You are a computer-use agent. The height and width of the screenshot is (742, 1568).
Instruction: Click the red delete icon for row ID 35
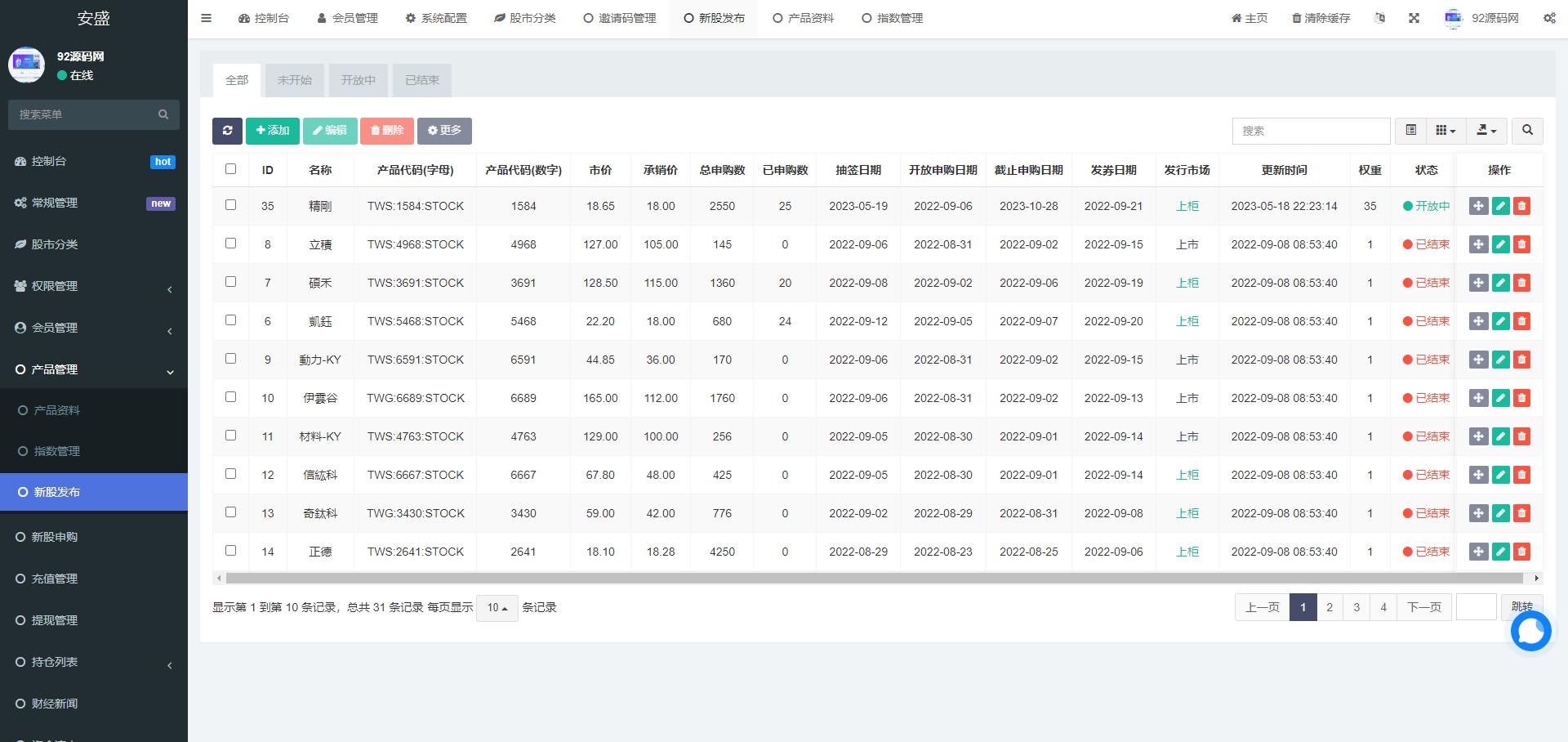pyautogui.click(x=1521, y=206)
